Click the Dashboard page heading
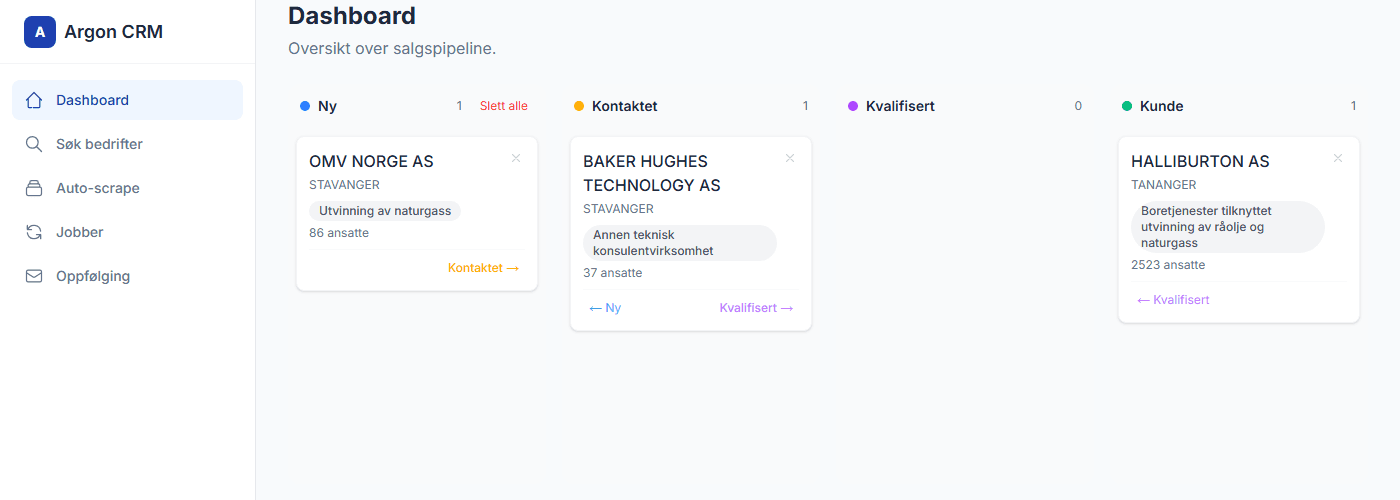This screenshot has width=1400, height=500. [x=352, y=15]
